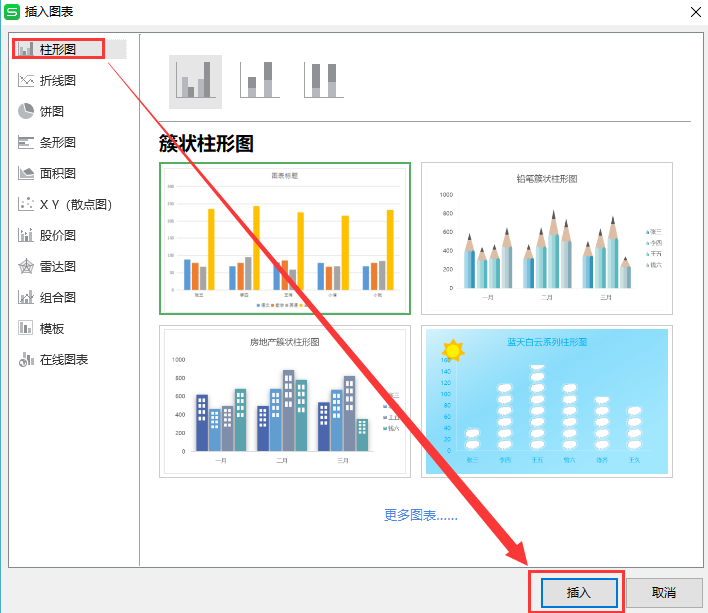Pick the 房地产簇状柱形图 building chart thumbnail

click(285, 401)
